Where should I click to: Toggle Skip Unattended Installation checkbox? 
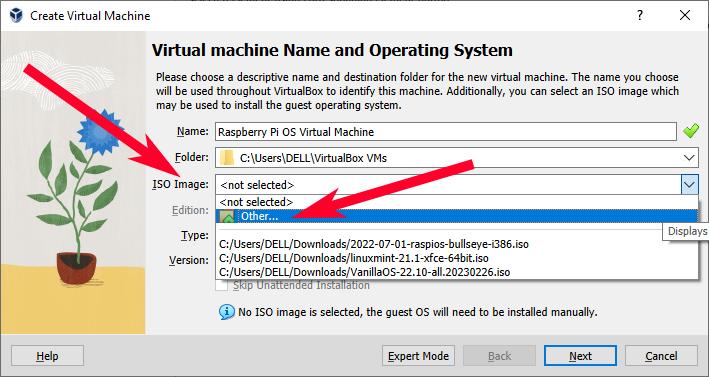coord(222,285)
